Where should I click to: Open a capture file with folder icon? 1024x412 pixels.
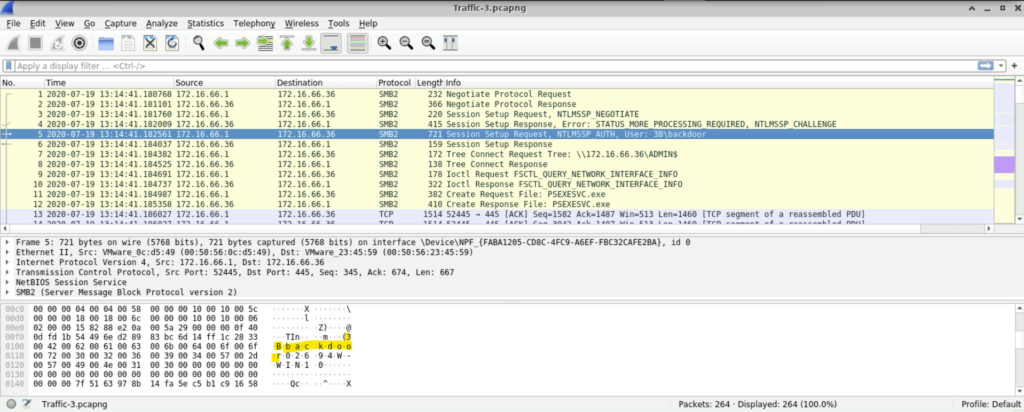coord(103,43)
